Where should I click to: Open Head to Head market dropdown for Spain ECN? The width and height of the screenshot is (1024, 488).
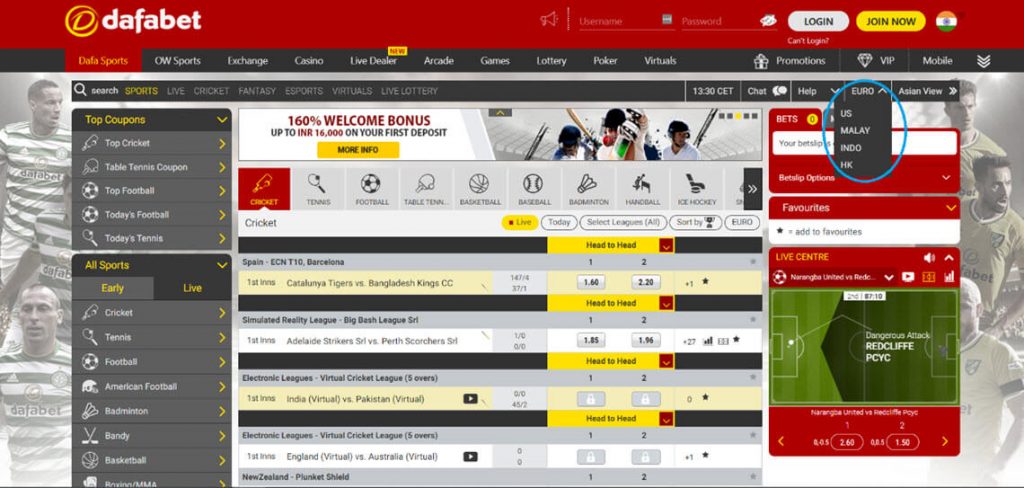(666, 246)
